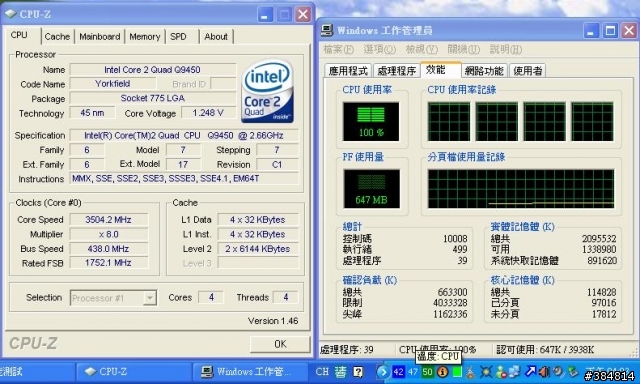Click the Instructions field listing MMX, SSE
The image size is (640, 384).
click(184, 178)
